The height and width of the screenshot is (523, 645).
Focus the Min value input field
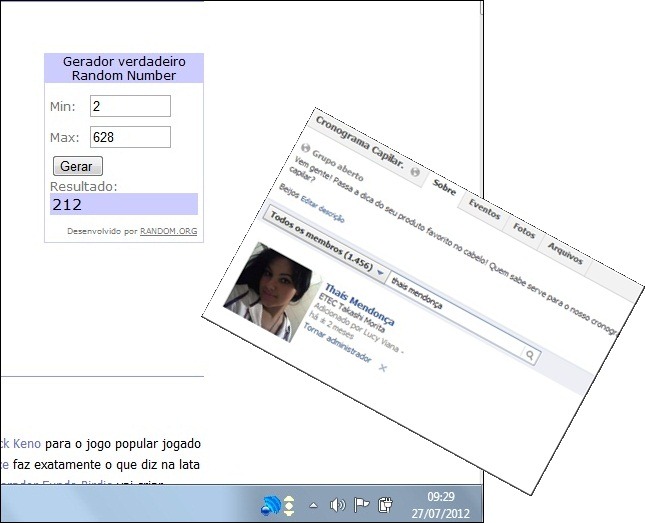click(x=130, y=106)
